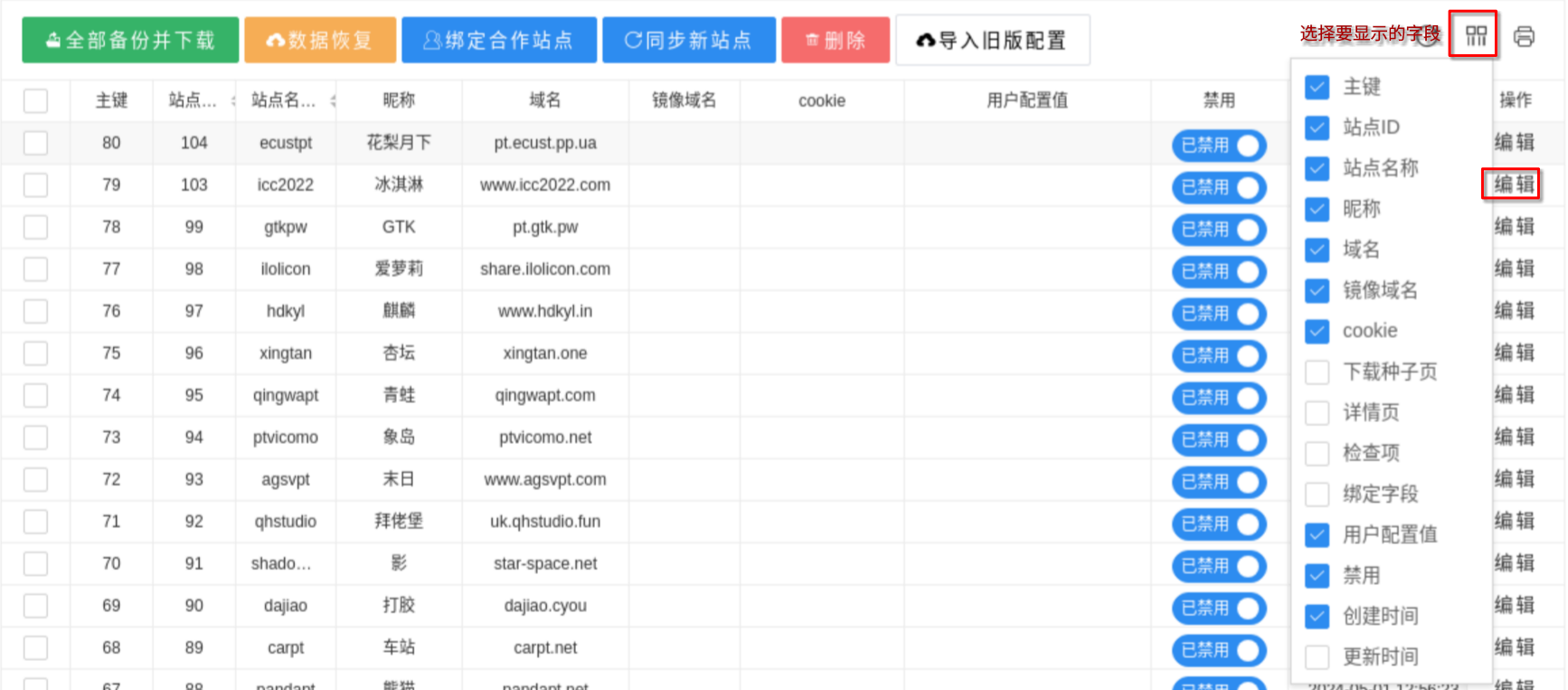This screenshot has height=690, width=1568.
Task: Click the domain cell share.ilolicon.com
Action: click(x=545, y=269)
